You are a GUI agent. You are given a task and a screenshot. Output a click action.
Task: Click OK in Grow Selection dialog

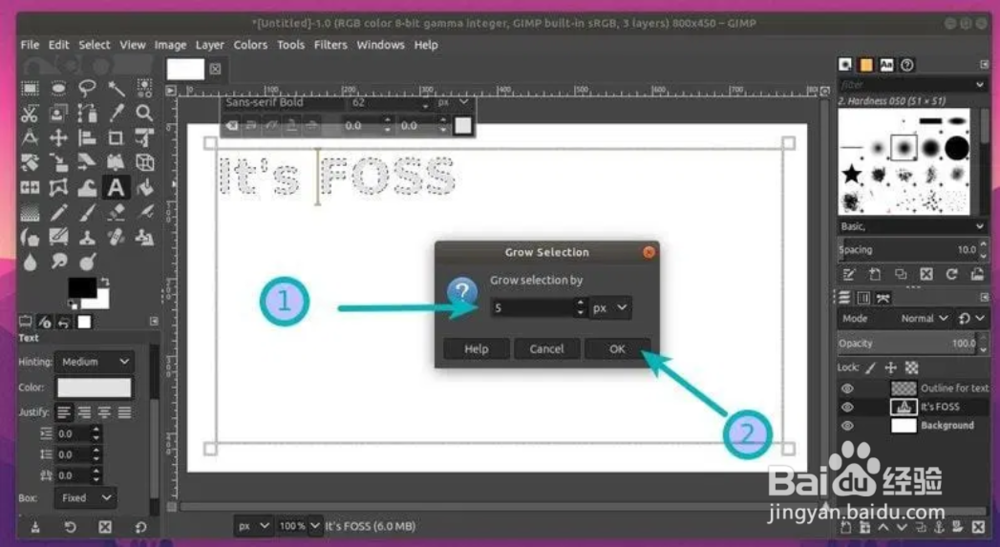(617, 349)
